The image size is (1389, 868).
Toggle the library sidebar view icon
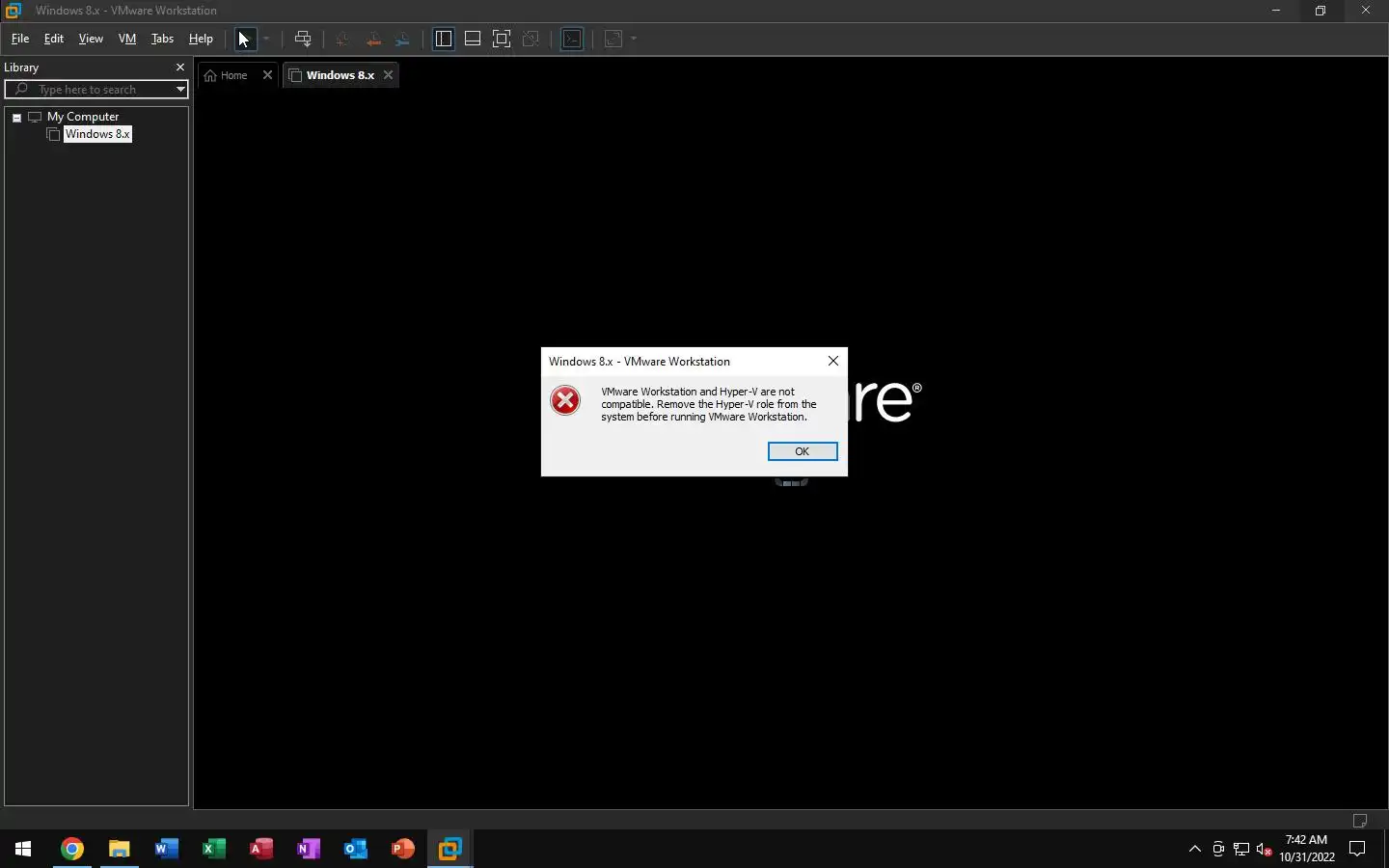pos(444,40)
